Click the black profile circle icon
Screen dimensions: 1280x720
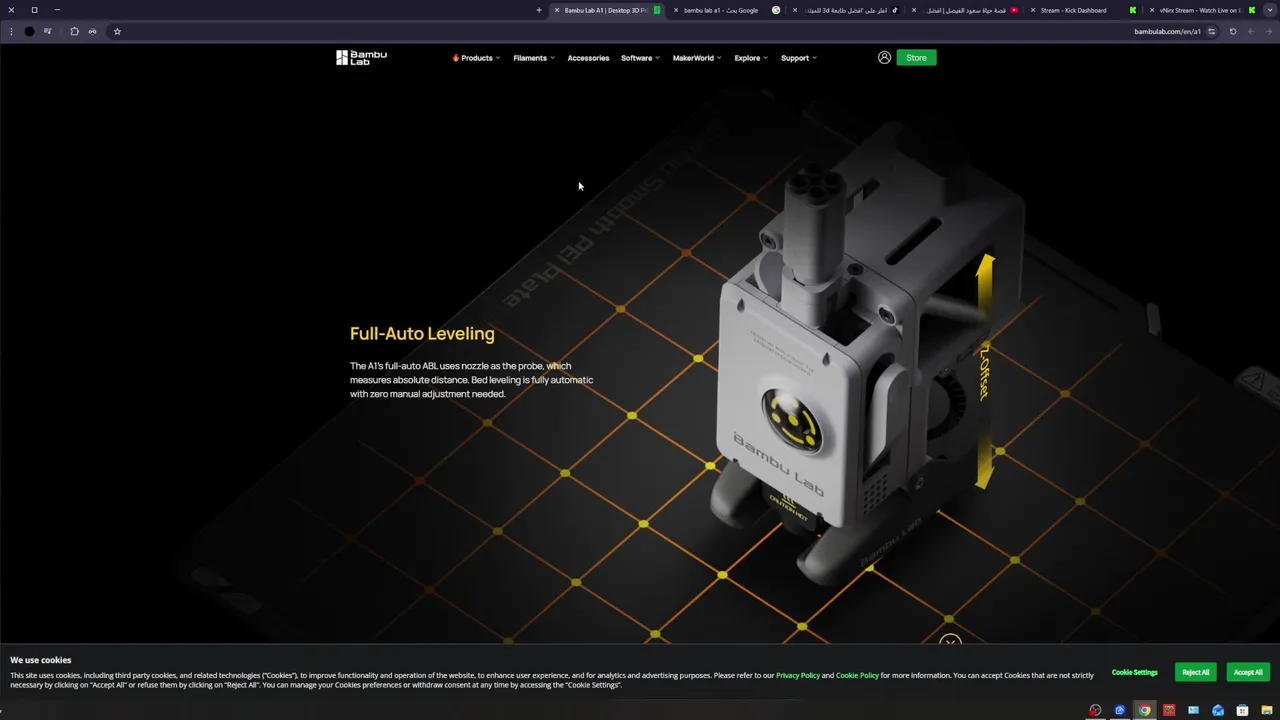tap(29, 31)
